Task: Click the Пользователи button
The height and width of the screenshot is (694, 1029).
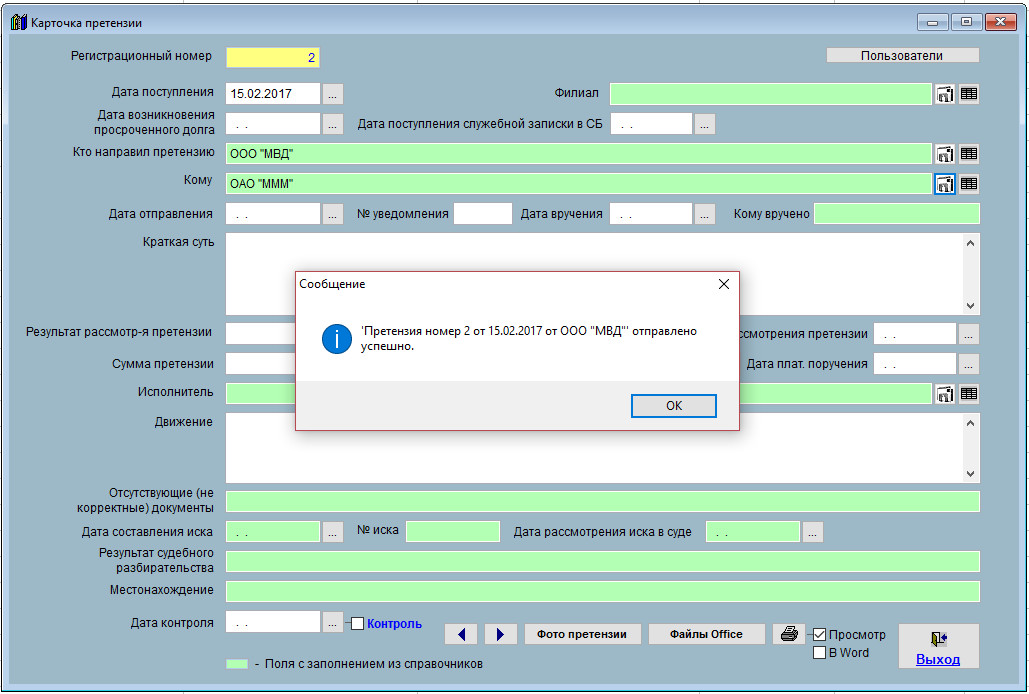Action: (902, 56)
